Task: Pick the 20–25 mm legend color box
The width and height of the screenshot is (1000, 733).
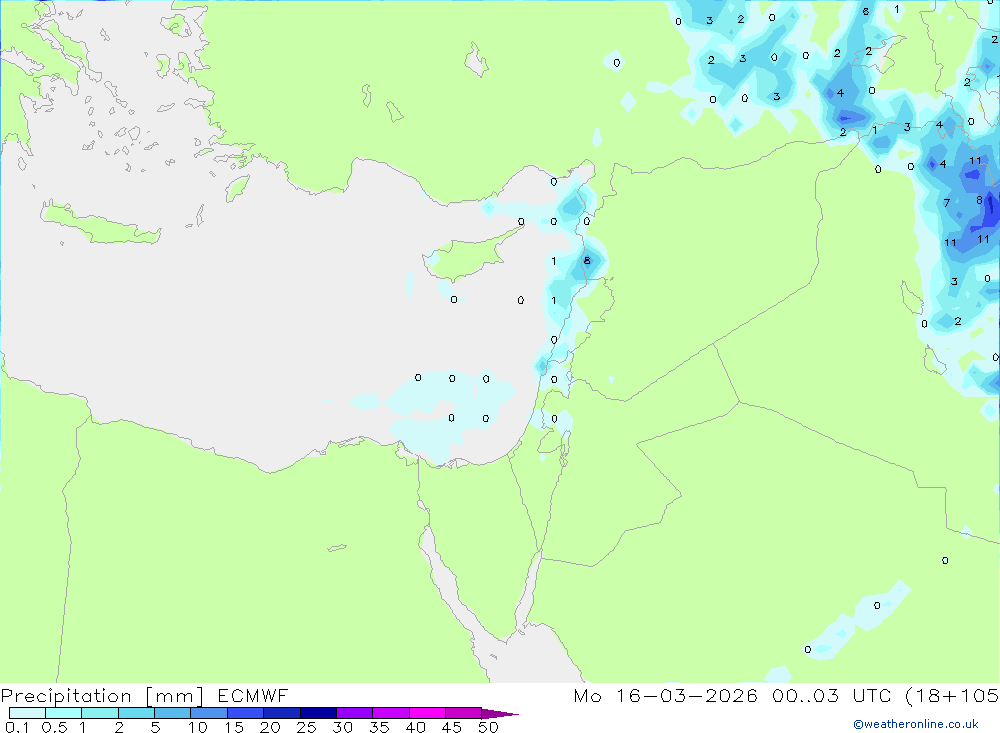Action: (x=281, y=713)
